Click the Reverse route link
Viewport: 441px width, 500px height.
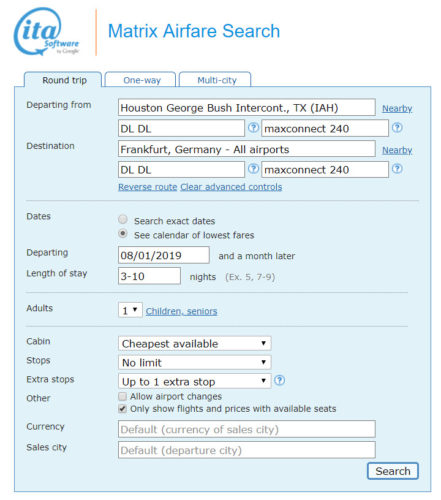148,187
